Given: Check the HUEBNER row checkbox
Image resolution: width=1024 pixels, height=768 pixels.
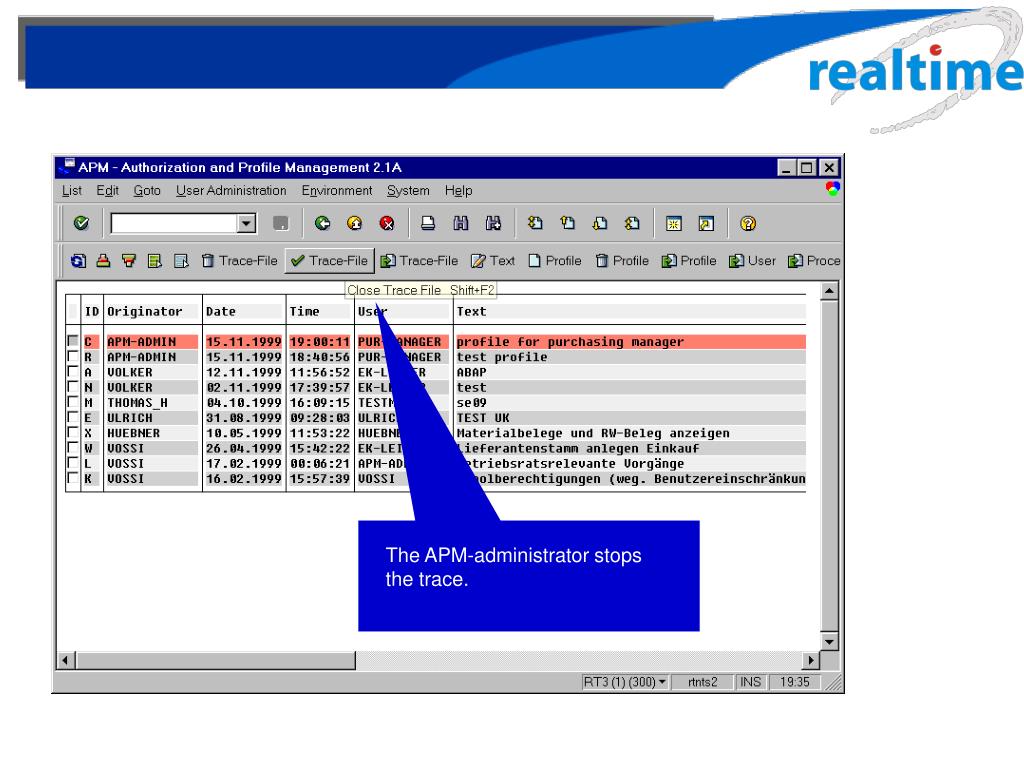Looking at the screenshot, I should 73,433.
